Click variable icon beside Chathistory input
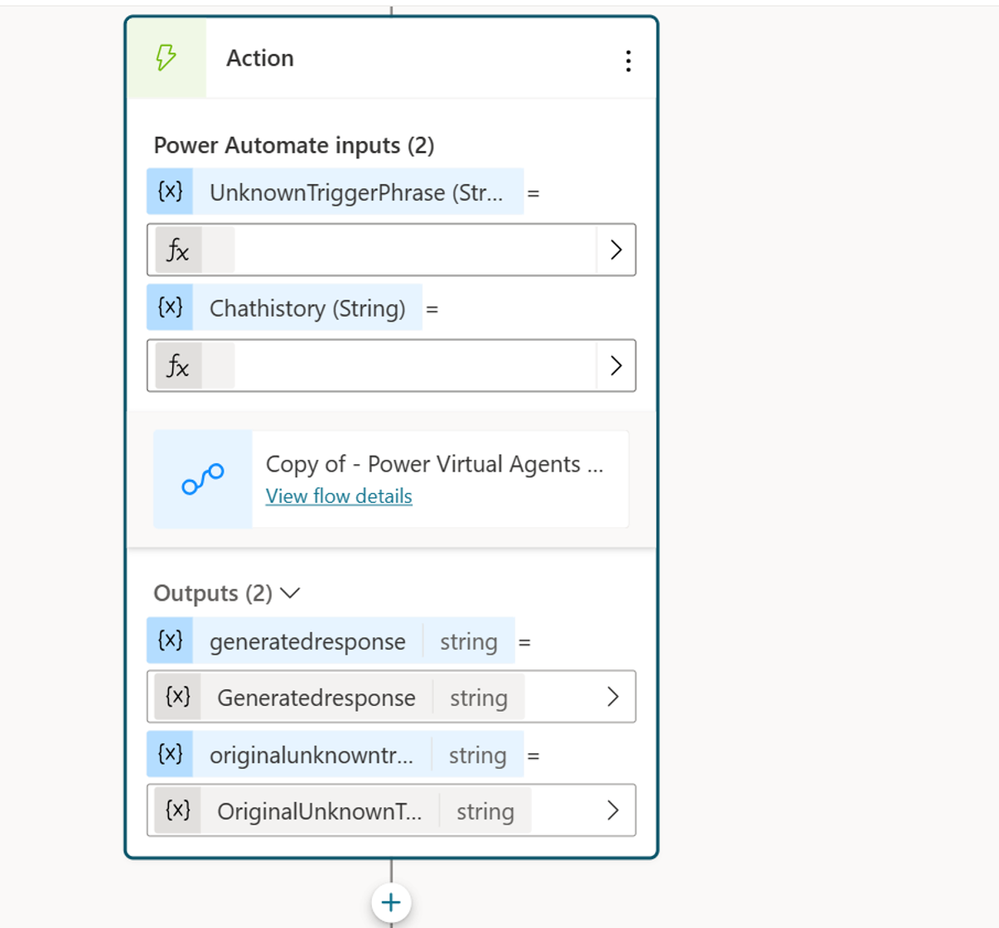The width and height of the screenshot is (999, 928). pyautogui.click(x=170, y=308)
